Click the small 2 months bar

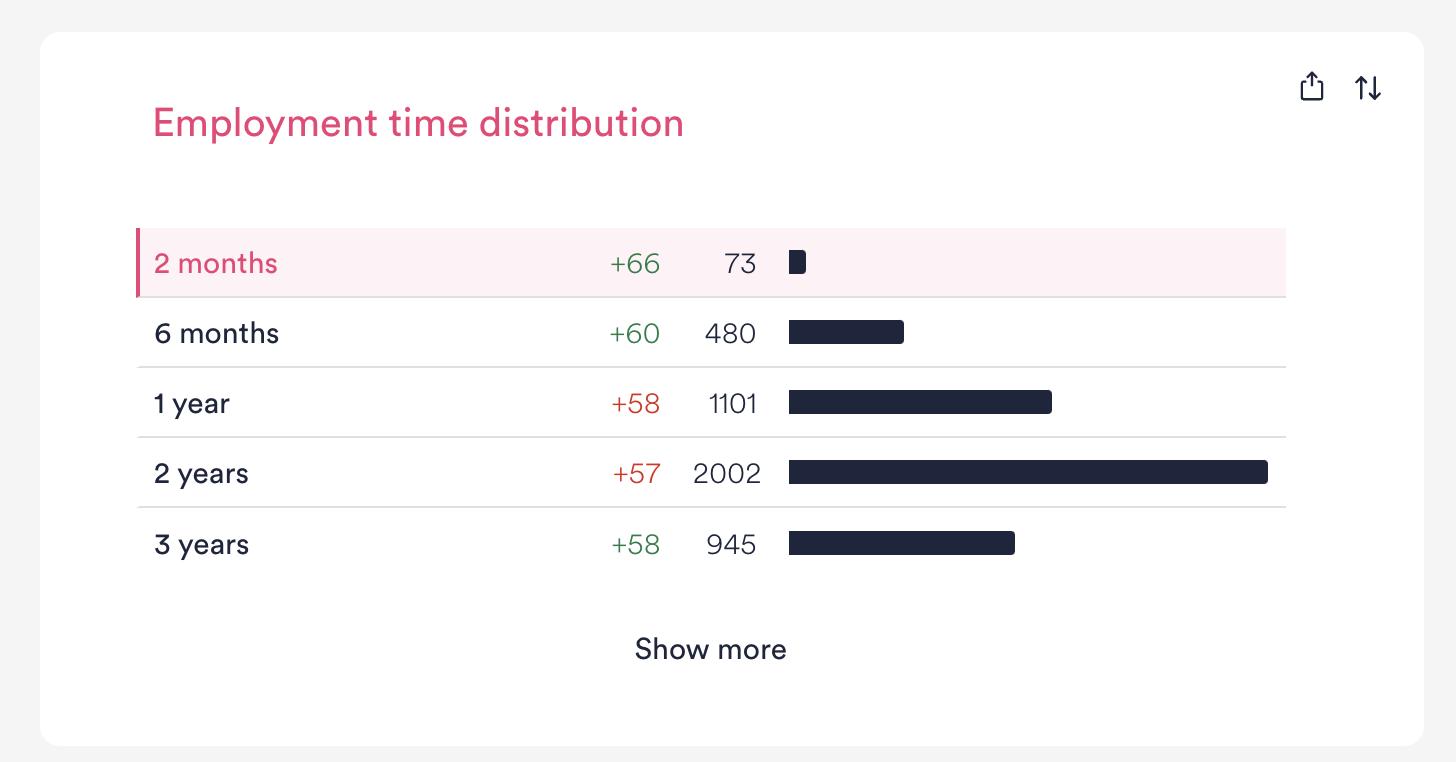(x=797, y=262)
